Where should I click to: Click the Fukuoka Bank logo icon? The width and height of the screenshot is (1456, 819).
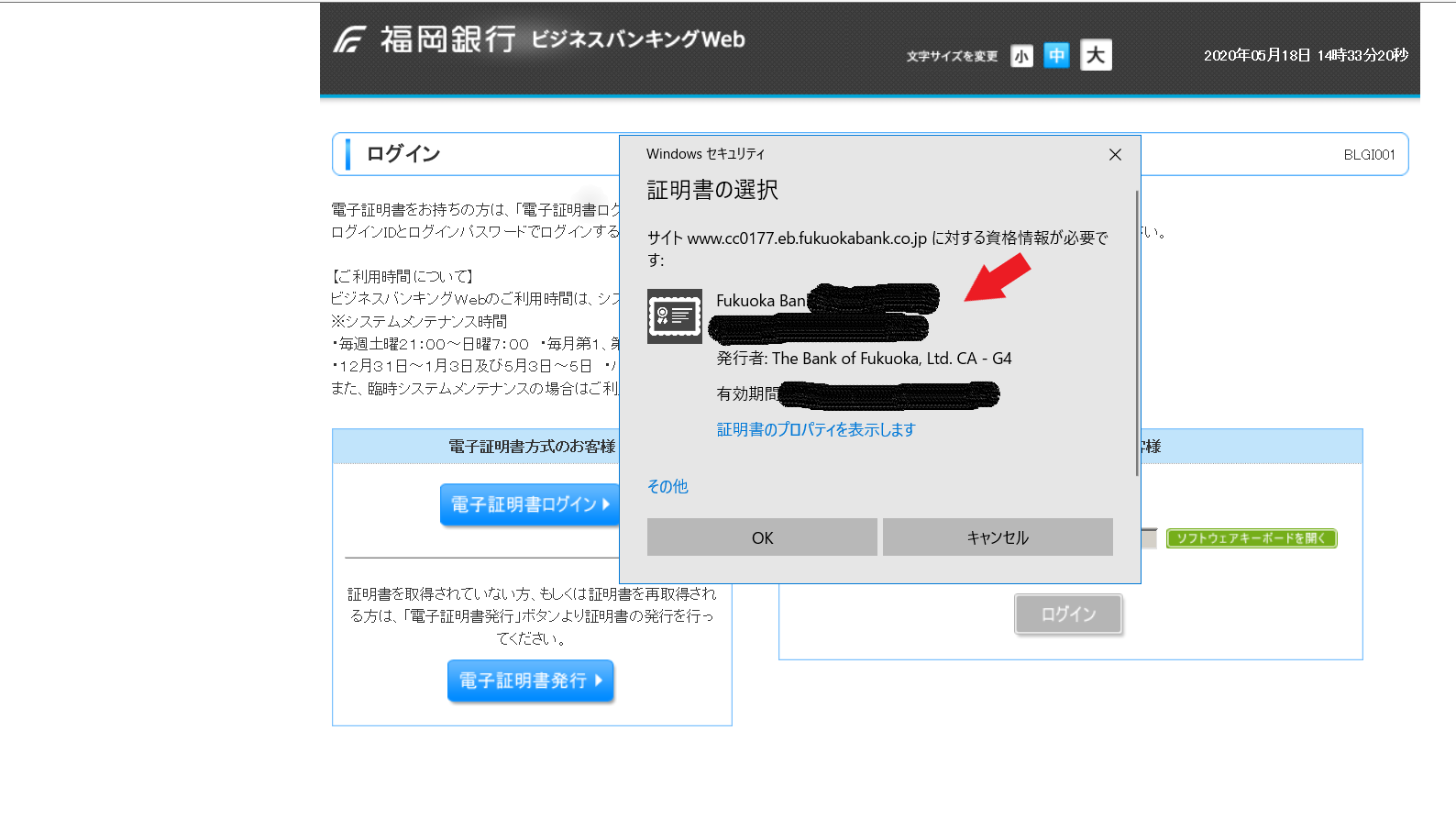[349, 39]
